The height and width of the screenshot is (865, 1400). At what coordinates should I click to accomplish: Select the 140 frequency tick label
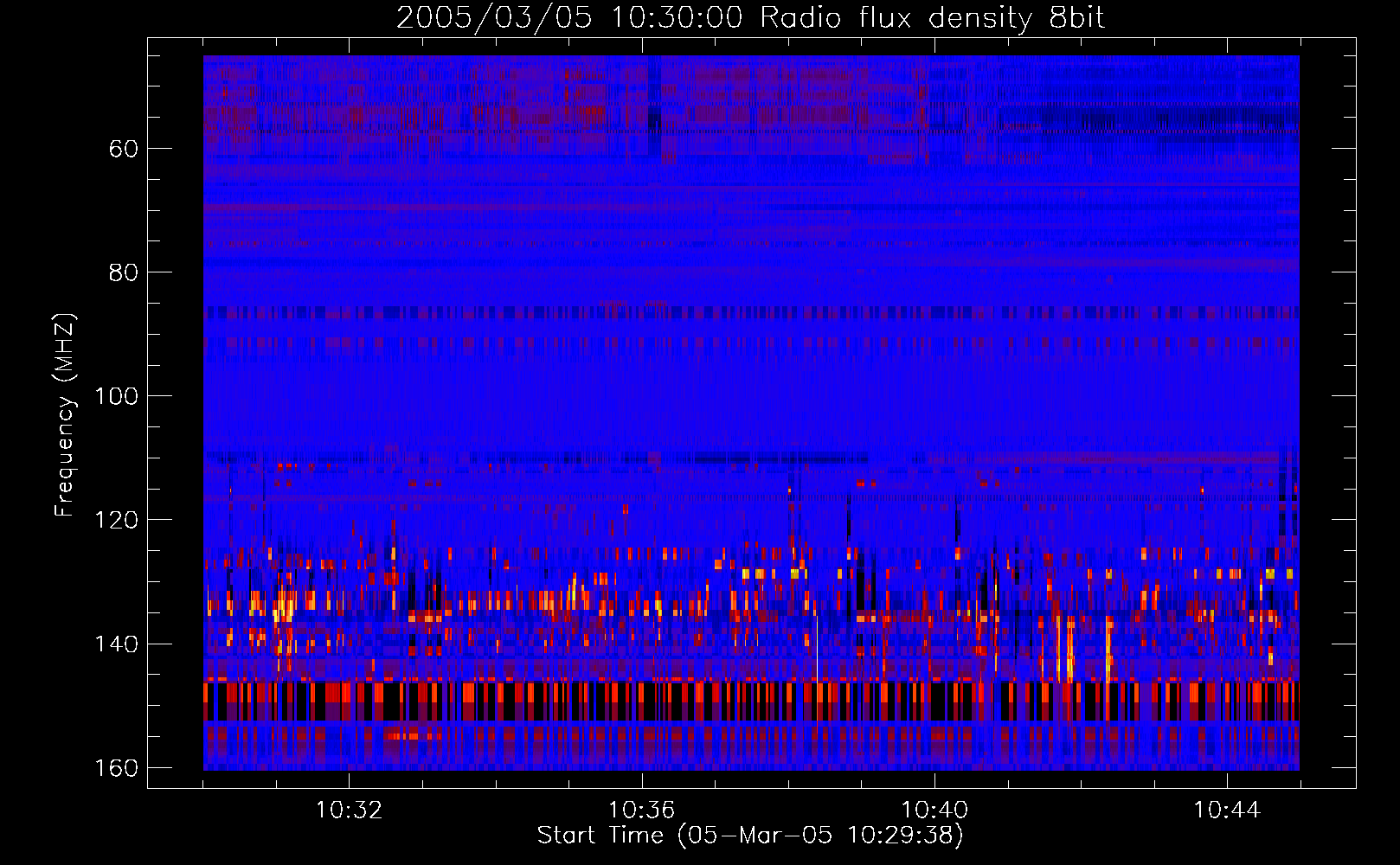click(116, 644)
